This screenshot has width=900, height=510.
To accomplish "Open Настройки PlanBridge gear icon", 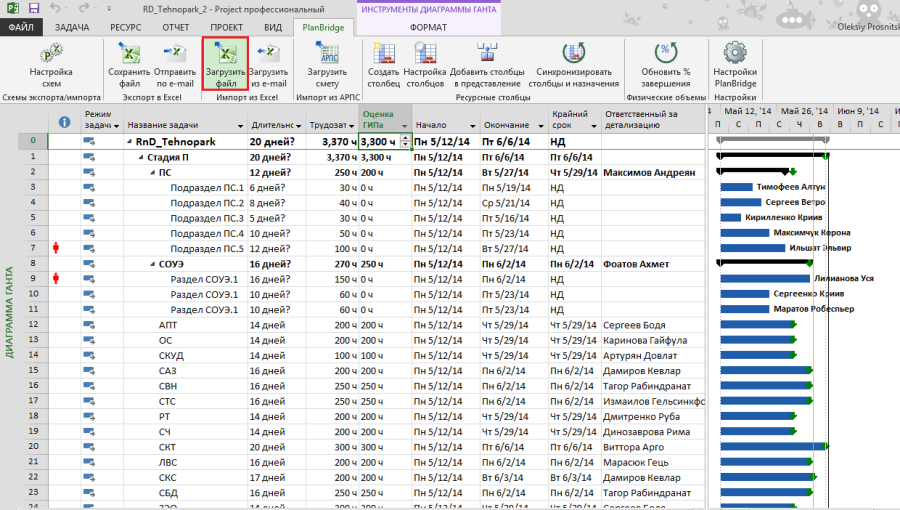I will 735,65.
